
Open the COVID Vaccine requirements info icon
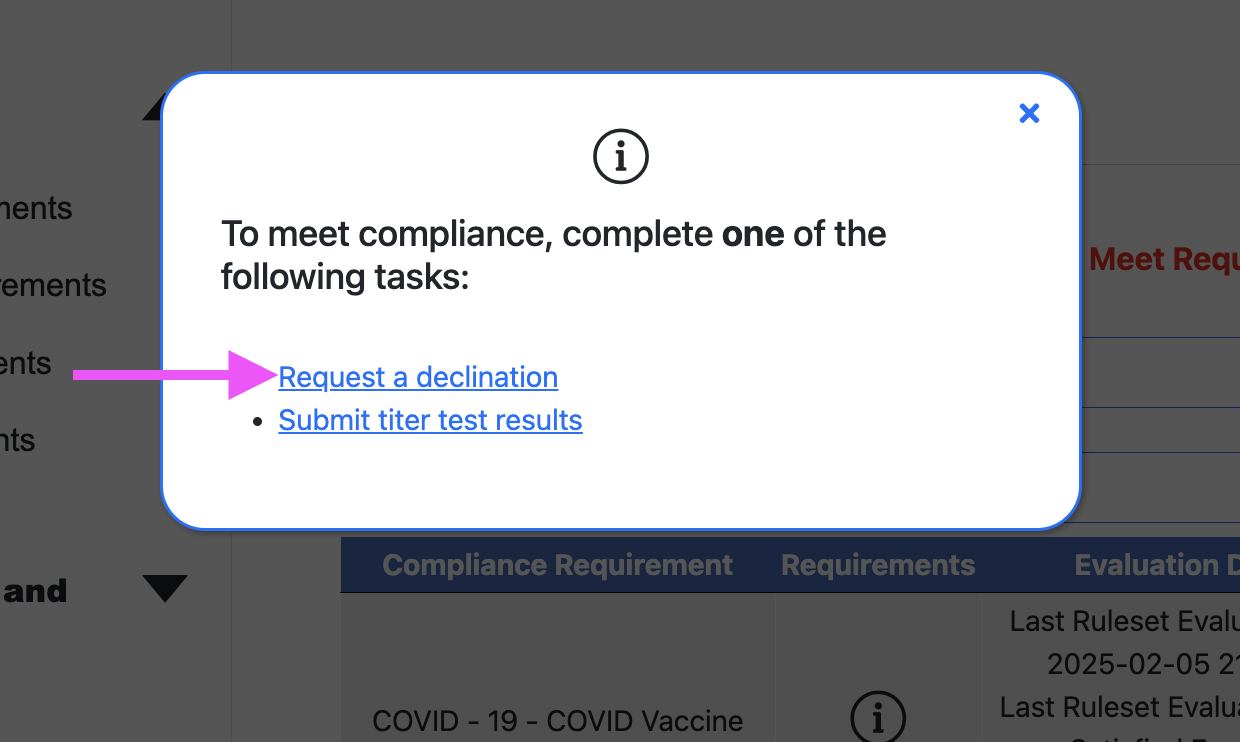878,716
